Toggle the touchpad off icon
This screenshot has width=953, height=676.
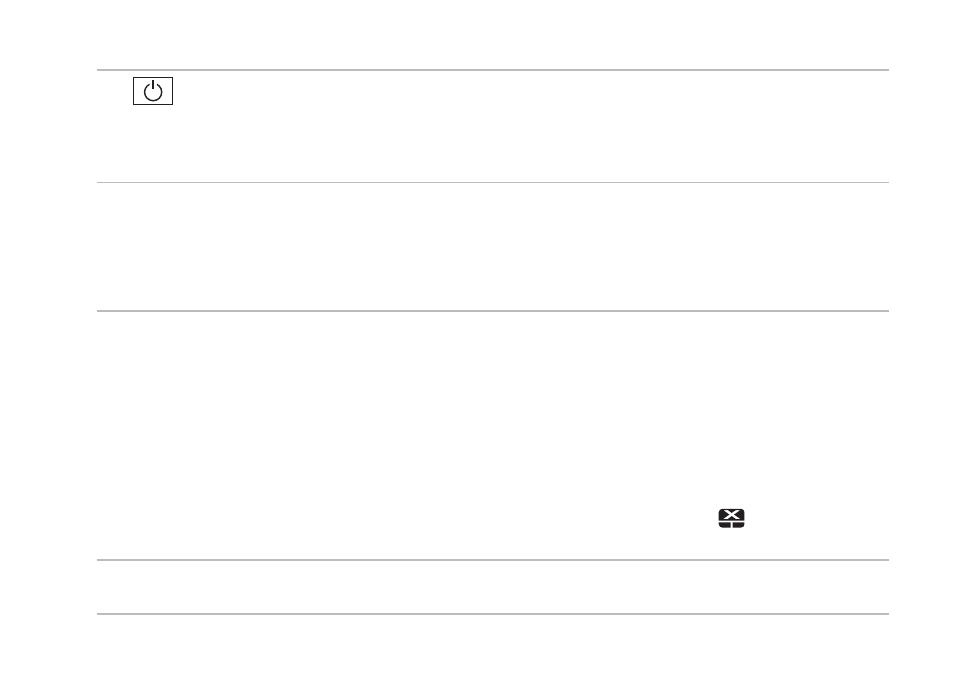731,519
